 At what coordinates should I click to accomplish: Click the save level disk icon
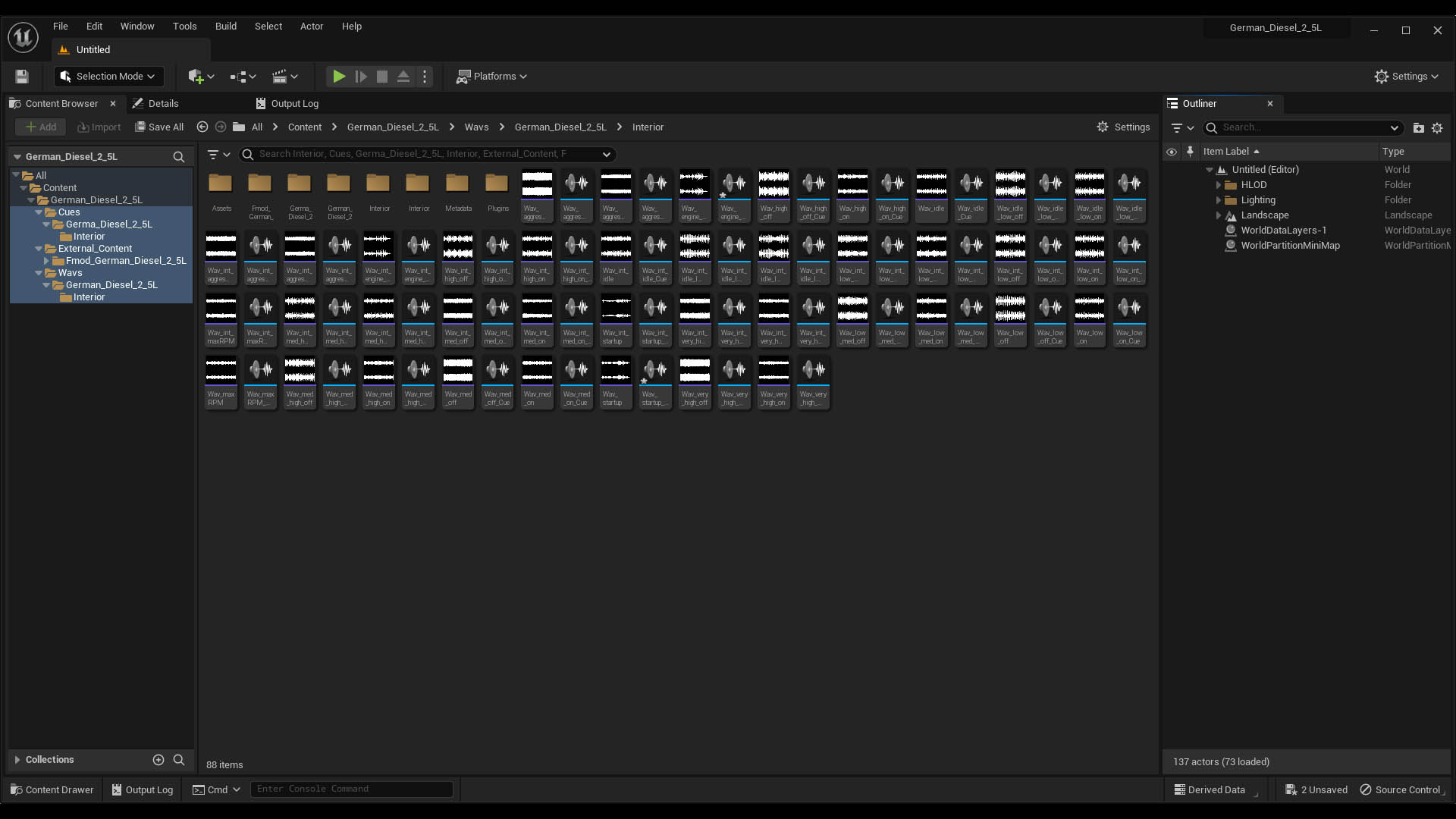point(22,77)
